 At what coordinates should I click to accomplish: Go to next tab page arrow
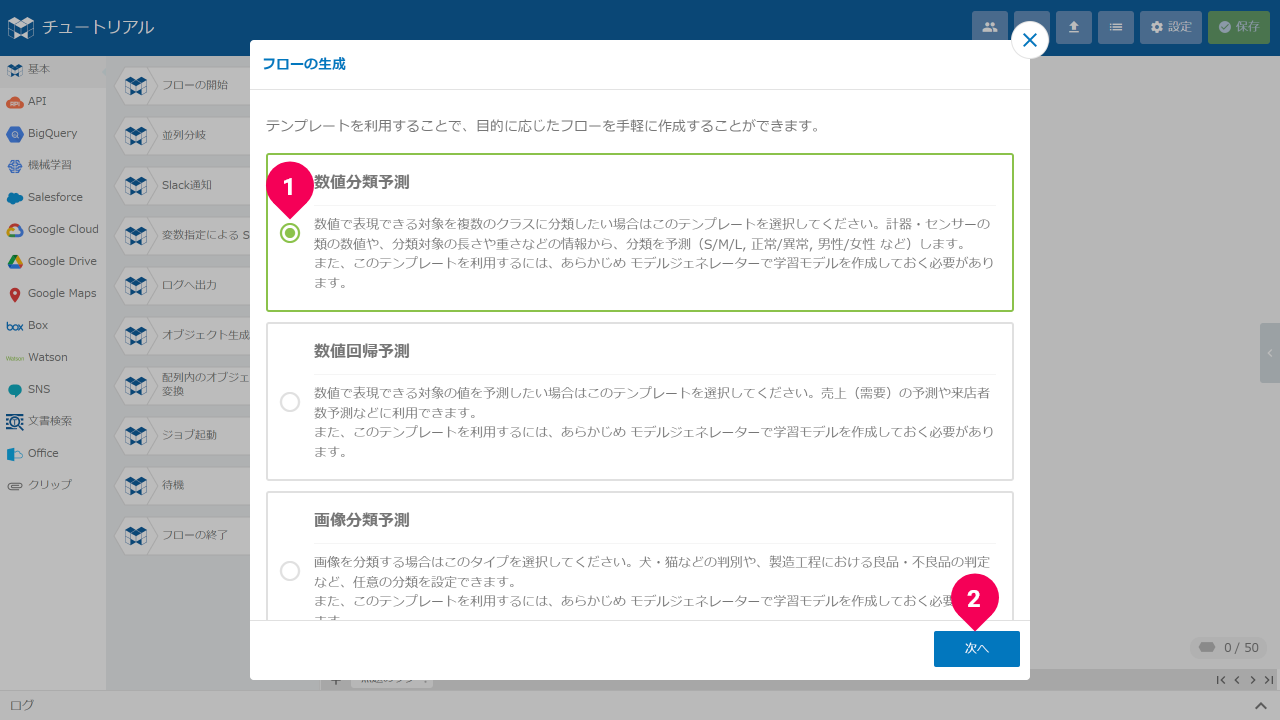[x=1253, y=680]
